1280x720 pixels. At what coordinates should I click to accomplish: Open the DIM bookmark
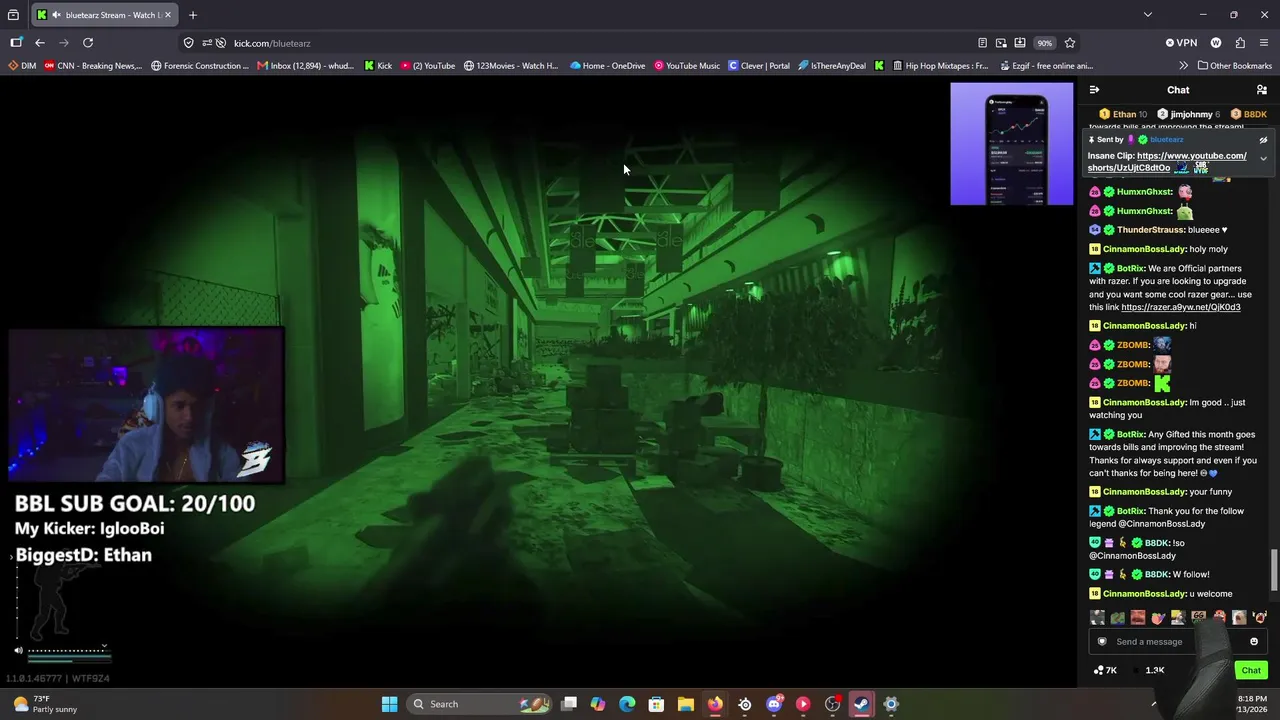[22, 66]
